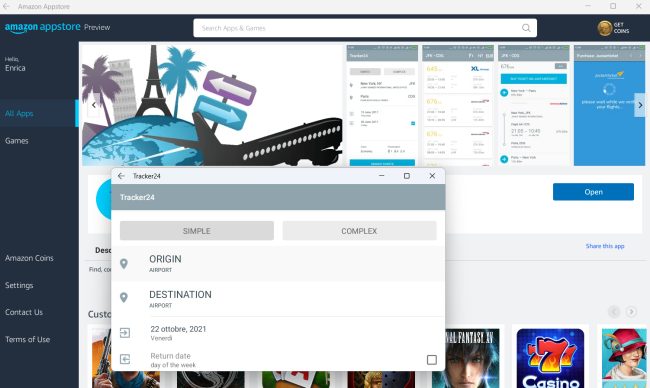Click the Tracker24 gray header title
The width and height of the screenshot is (650, 388).
point(137,197)
